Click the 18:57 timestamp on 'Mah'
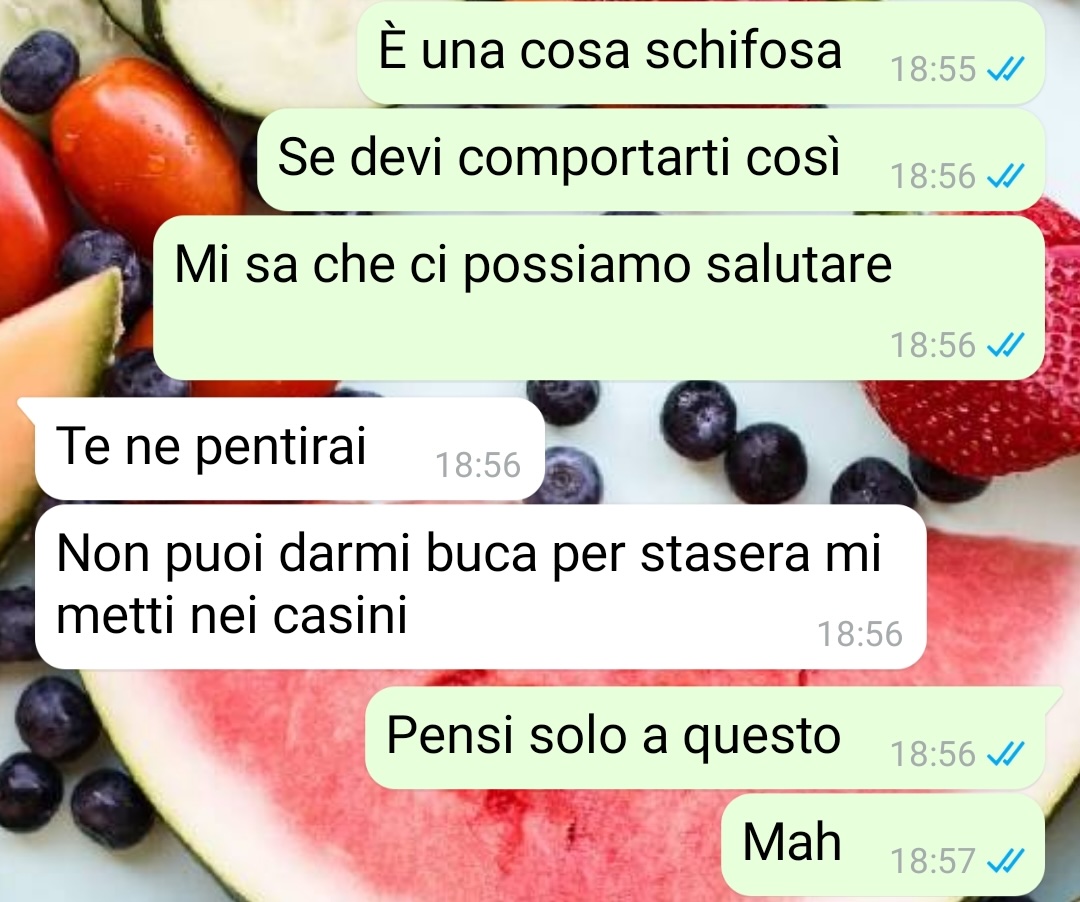 [x=933, y=861]
